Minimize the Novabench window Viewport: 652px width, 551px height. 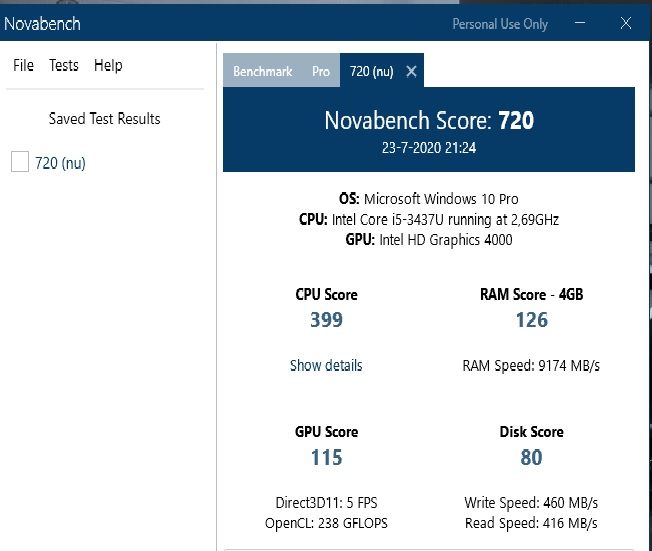pos(581,24)
